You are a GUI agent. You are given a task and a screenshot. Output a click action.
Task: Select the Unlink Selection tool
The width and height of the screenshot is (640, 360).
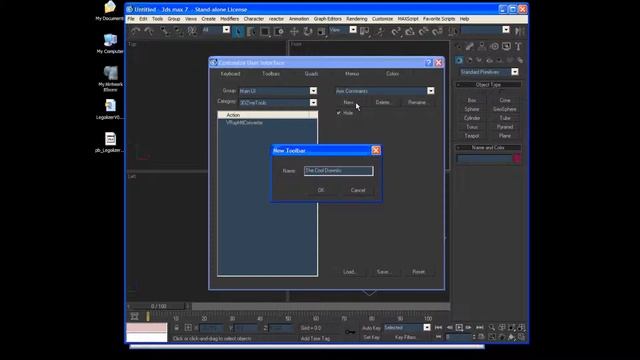[178, 31]
